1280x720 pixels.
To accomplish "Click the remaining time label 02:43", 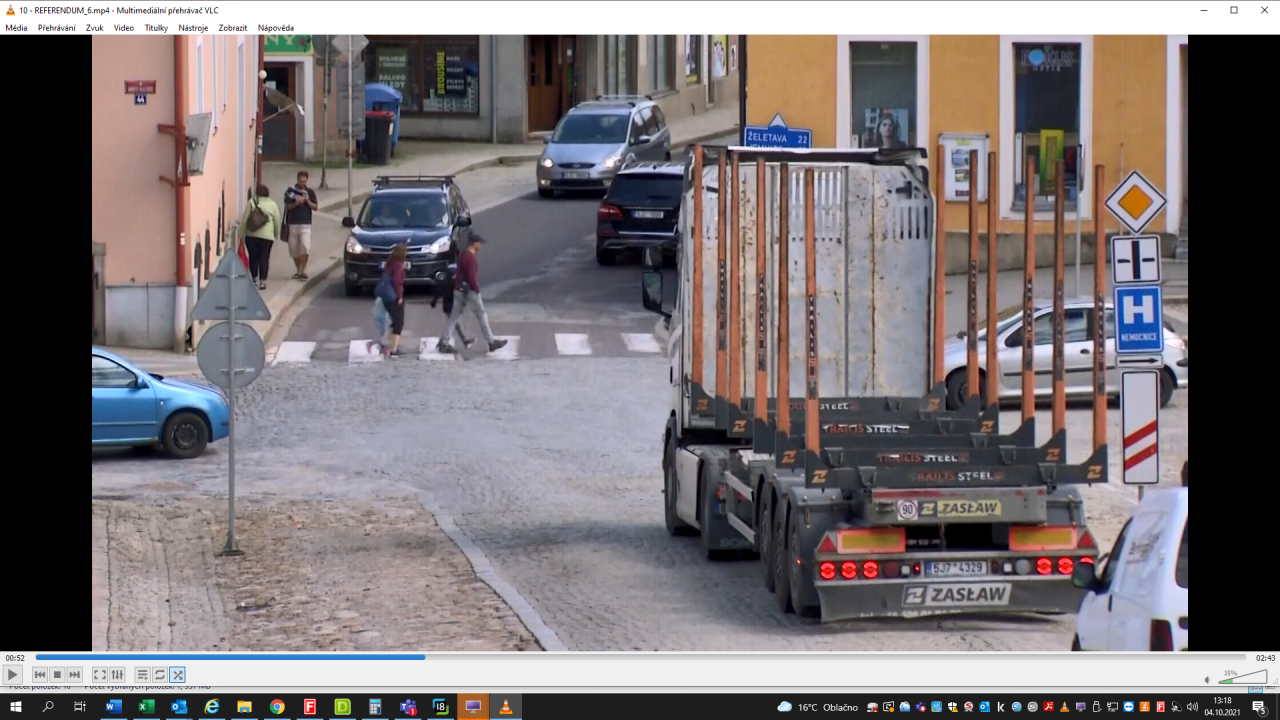I will (1265, 658).
